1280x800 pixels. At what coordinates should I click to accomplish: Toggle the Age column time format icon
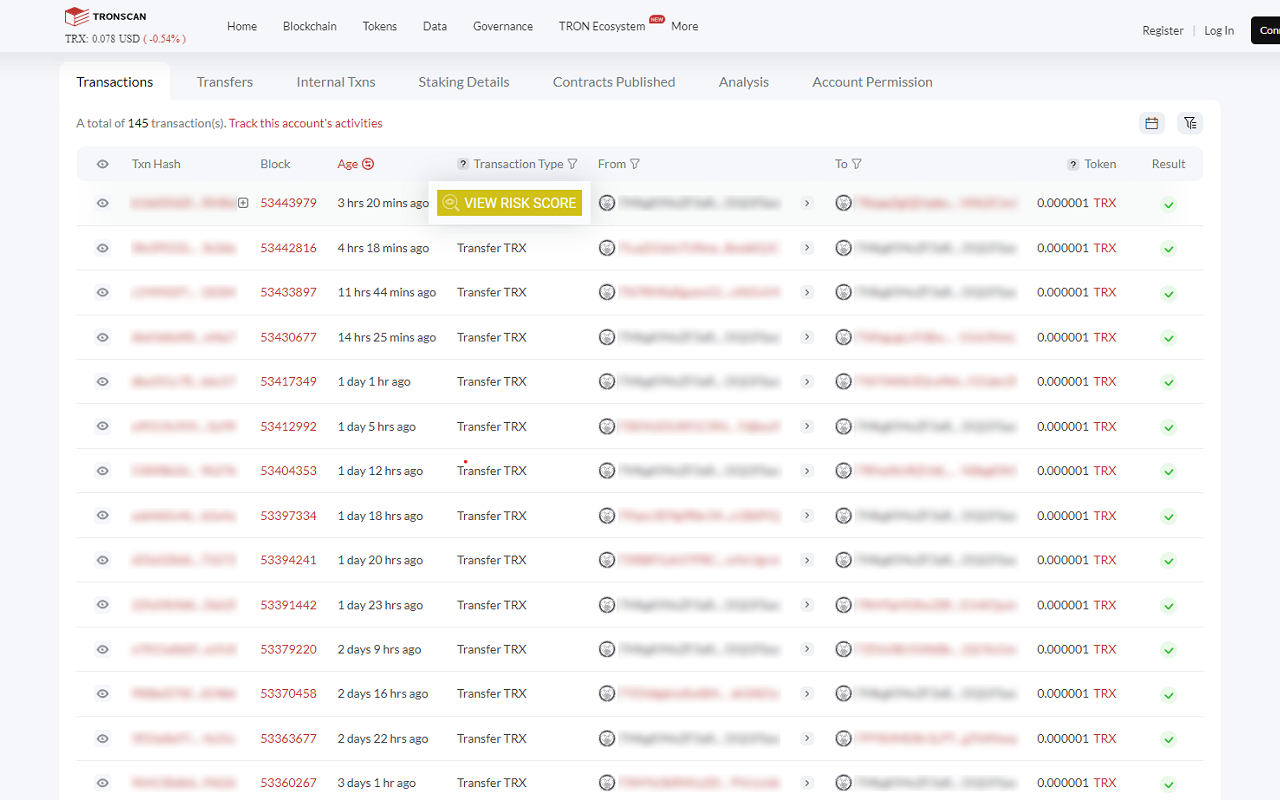click(x=368, y=164)
